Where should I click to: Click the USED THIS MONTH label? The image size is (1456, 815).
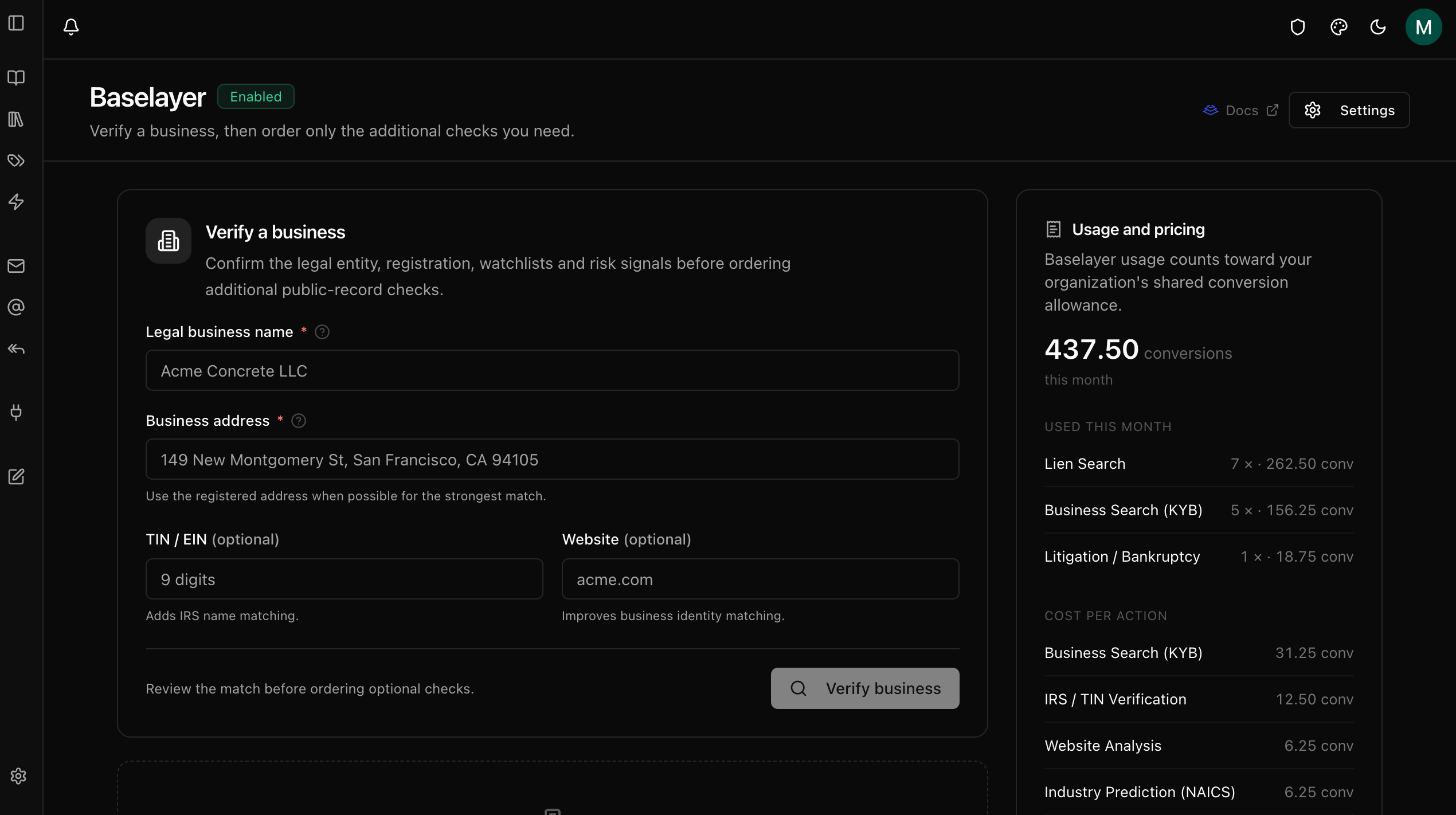pos(1107,427)
